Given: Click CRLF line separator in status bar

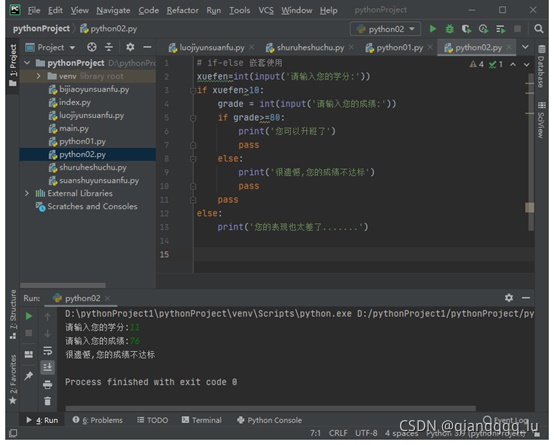Looking at the screenshot, I should point(338,433).
